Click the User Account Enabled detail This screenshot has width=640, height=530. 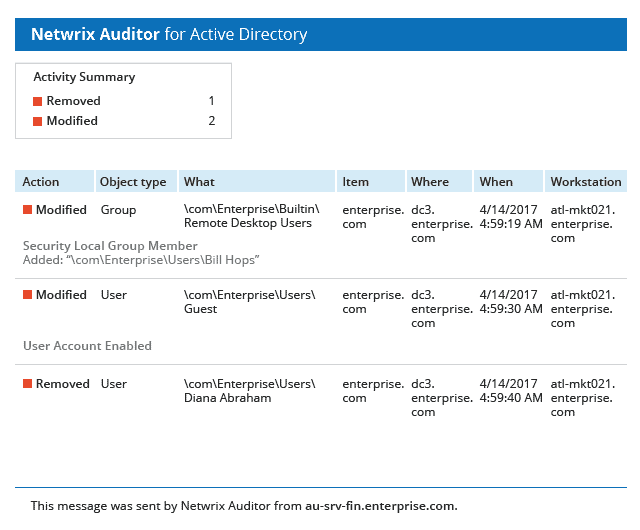click(x=87, y=346)
